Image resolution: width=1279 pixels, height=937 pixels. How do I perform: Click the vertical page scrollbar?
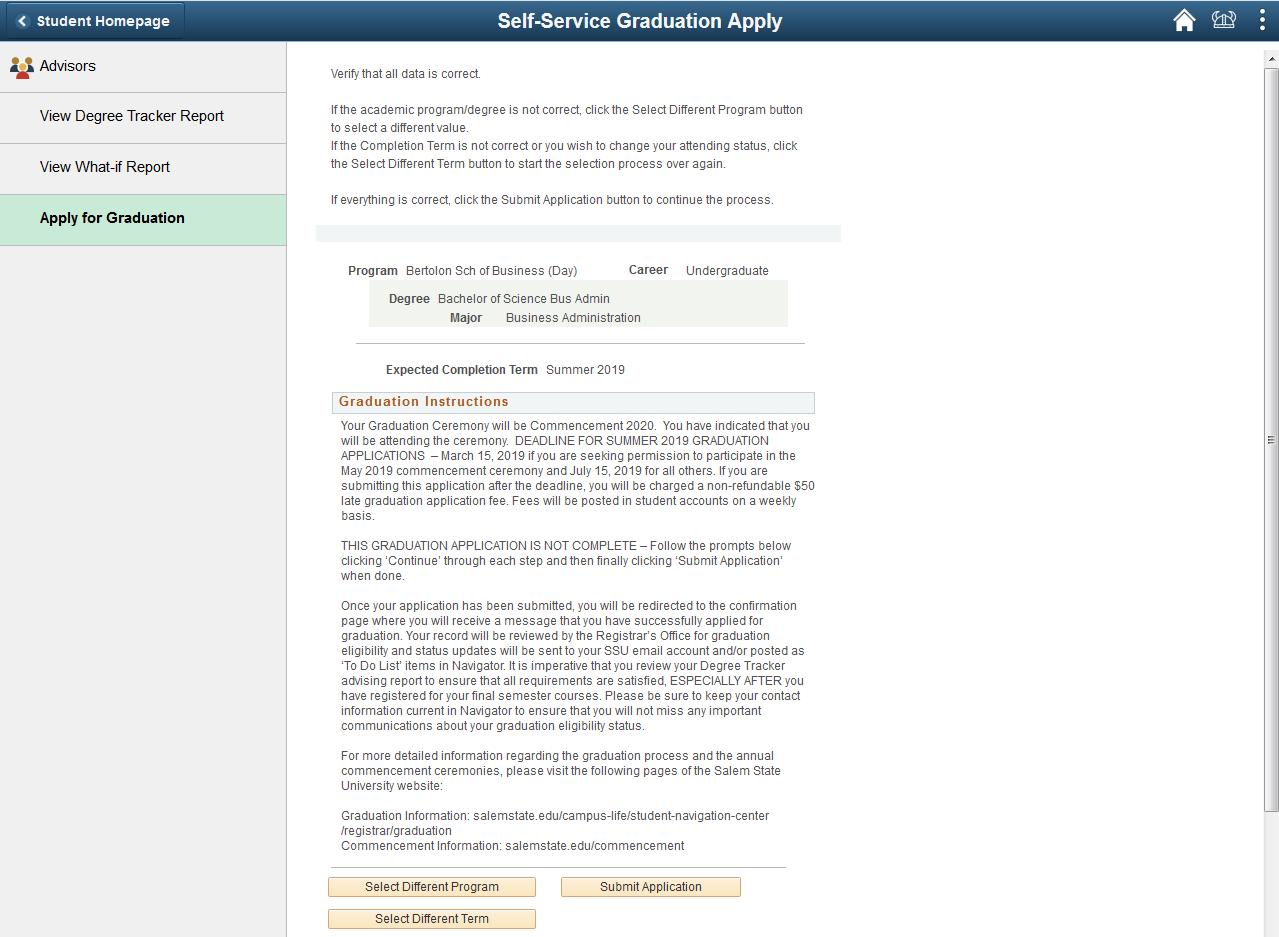point(1271,440)
